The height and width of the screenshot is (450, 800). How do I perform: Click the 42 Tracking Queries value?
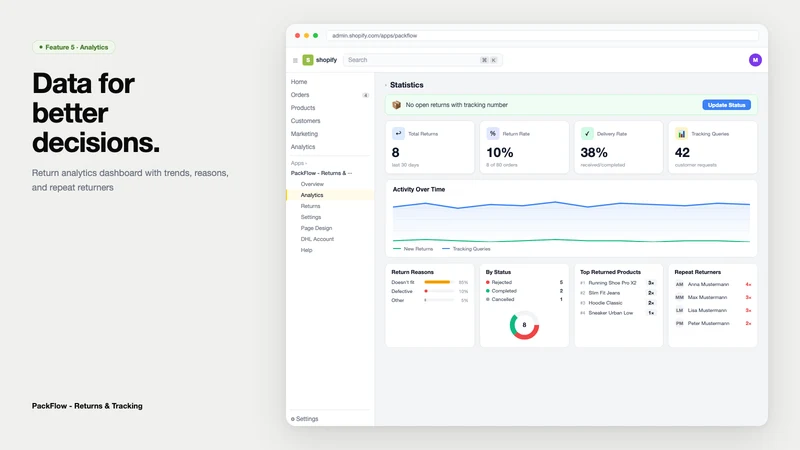click(682, 153)
